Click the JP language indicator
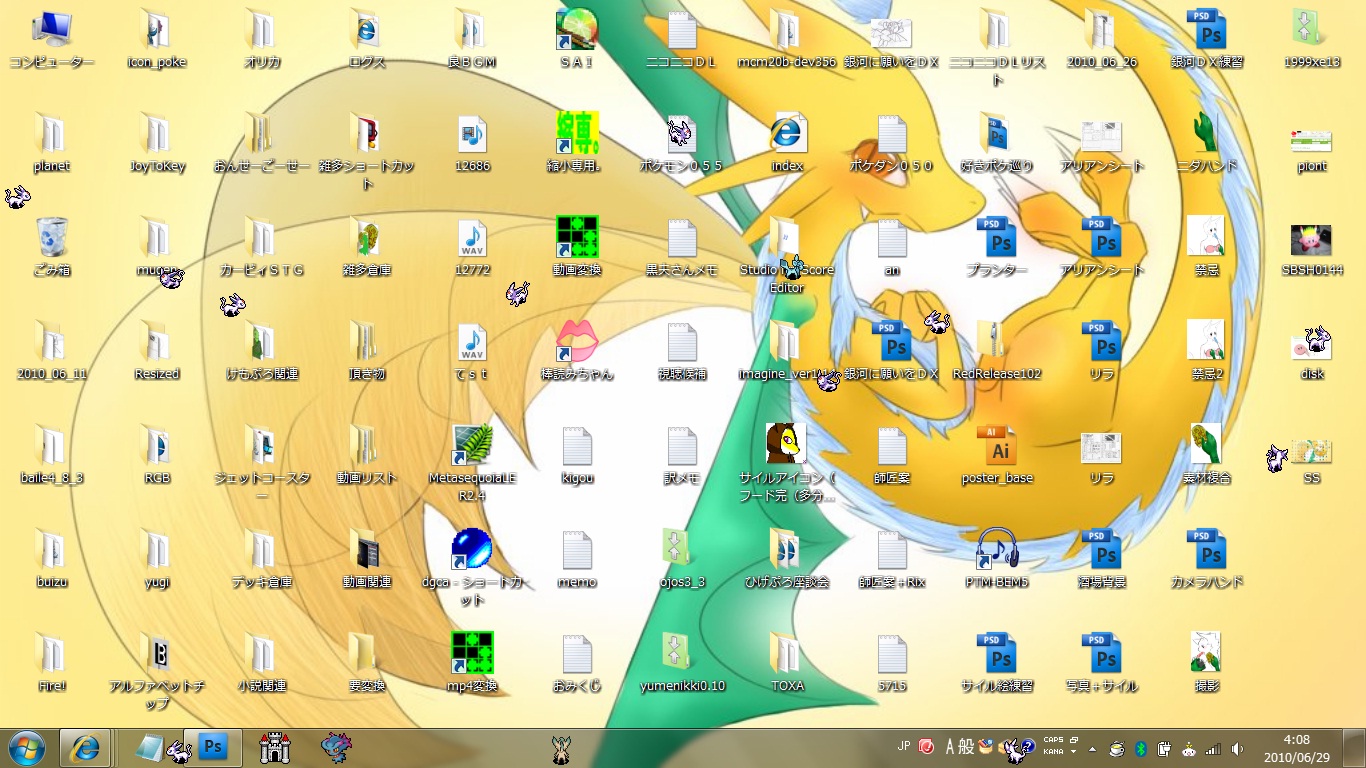Image resolution: width=1366 pixels, height=768 pixels. [x=904, y=746]
